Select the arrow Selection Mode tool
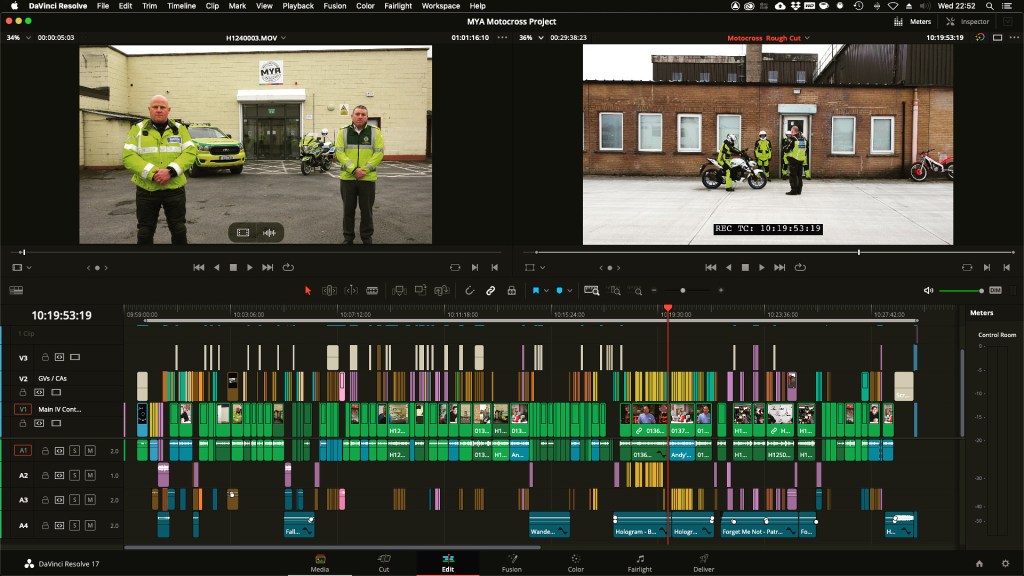 [x=308, y=290]
